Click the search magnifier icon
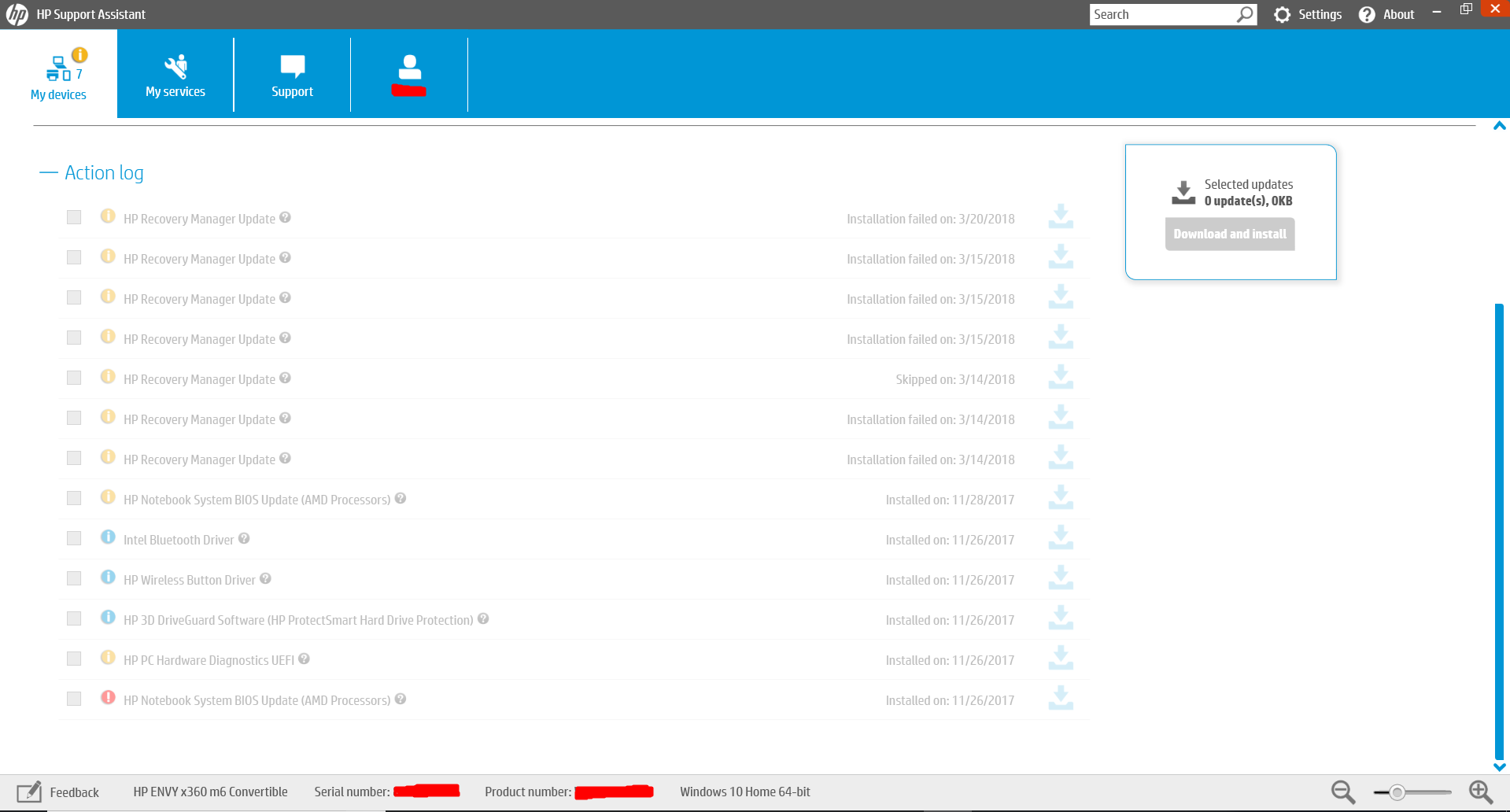This screenshot has height=812, width=1510. 1245,14
